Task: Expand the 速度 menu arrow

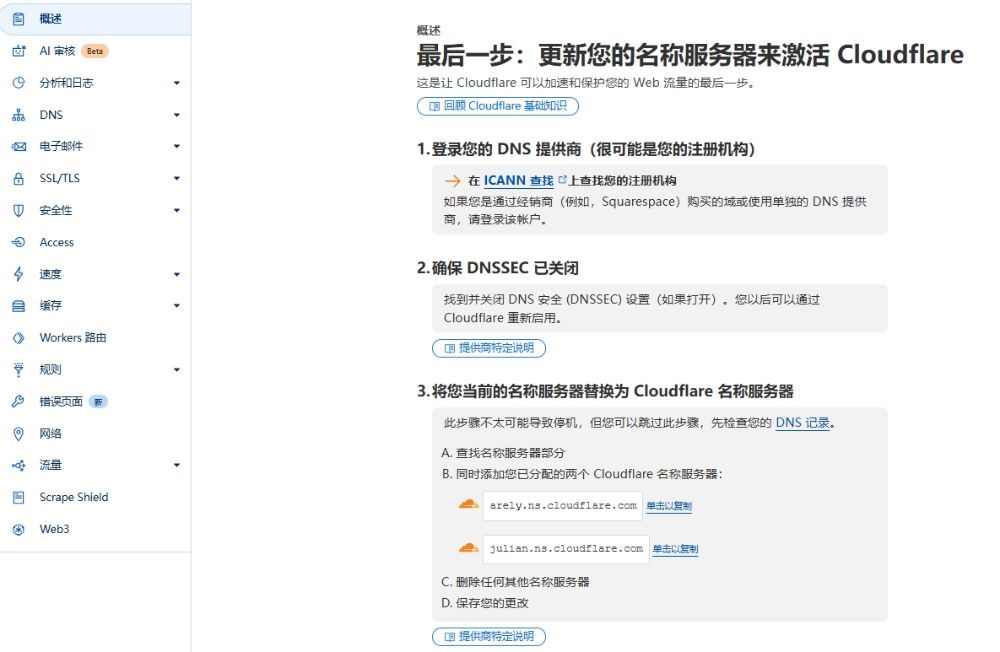Action: coord(177,274)
